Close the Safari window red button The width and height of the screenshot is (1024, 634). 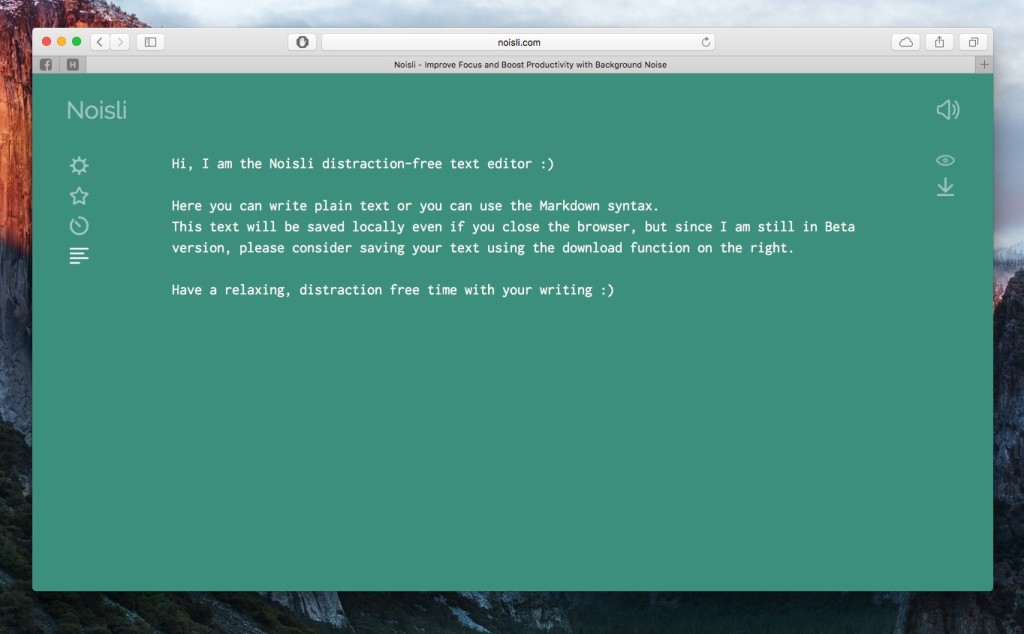[46, 41]
